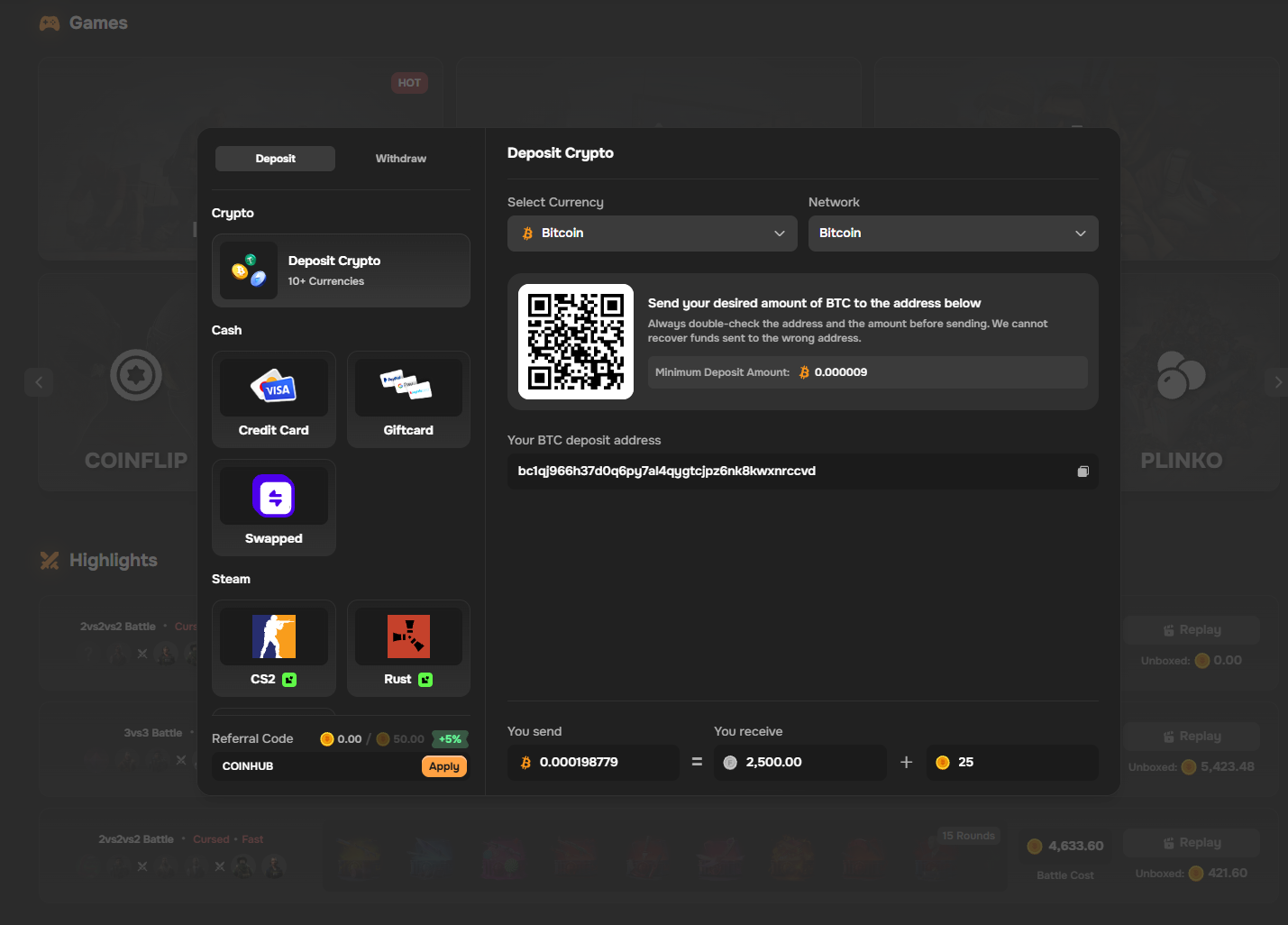Screen dimensions: 1288x925
Task: Click the BTC deposit address text
Action: tap(667, 472)
